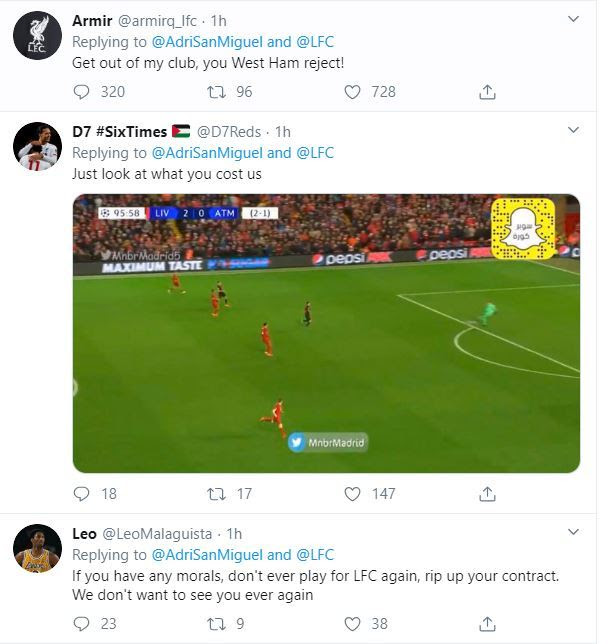Retweet the D7 #SixTimes video tweet
The image size is (608, 644).
point(215,494)
